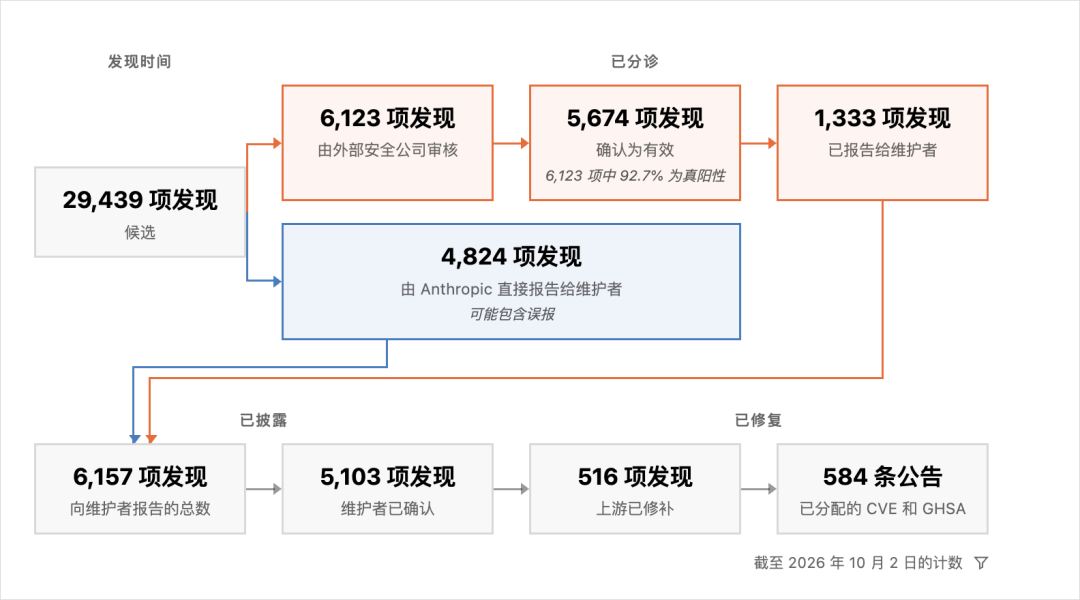Click the "已分配的 CVE 和 GHSA" caption
This screenshot has width=1080, height=600.
882,509
